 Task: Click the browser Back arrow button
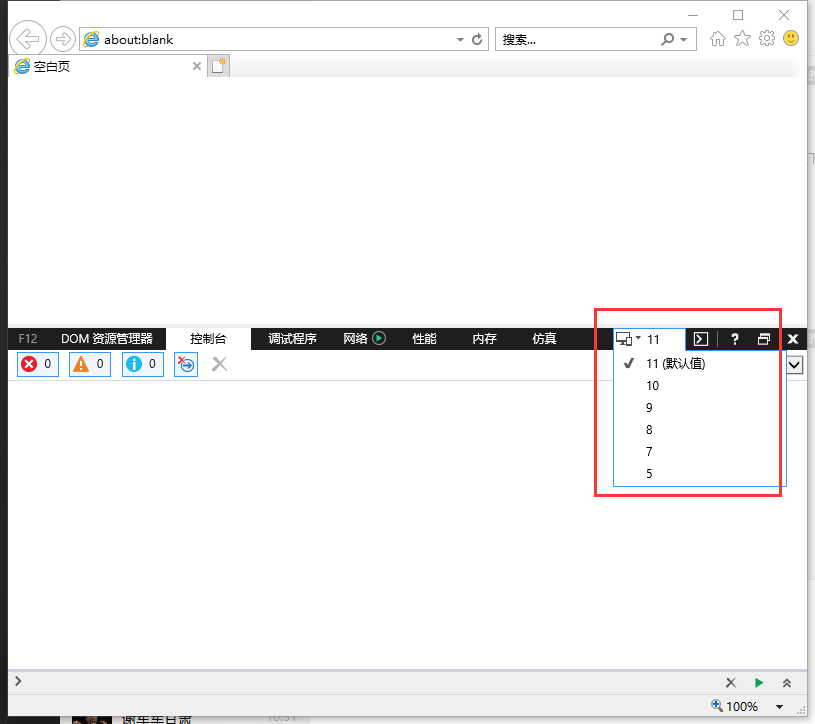pos(27,39)
